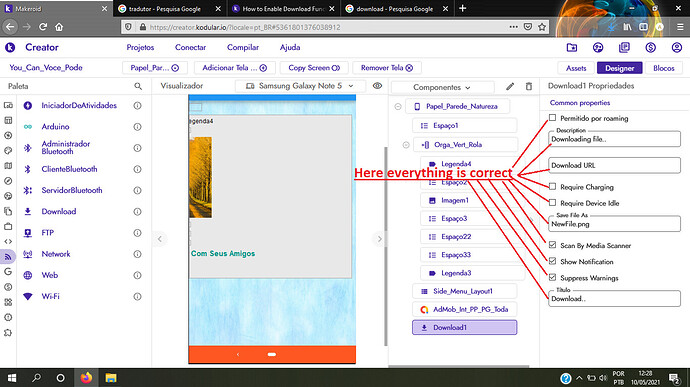Screen dimensions: 690x387
Task: Click Adicionar Tela button
Action: coord(235,68)
